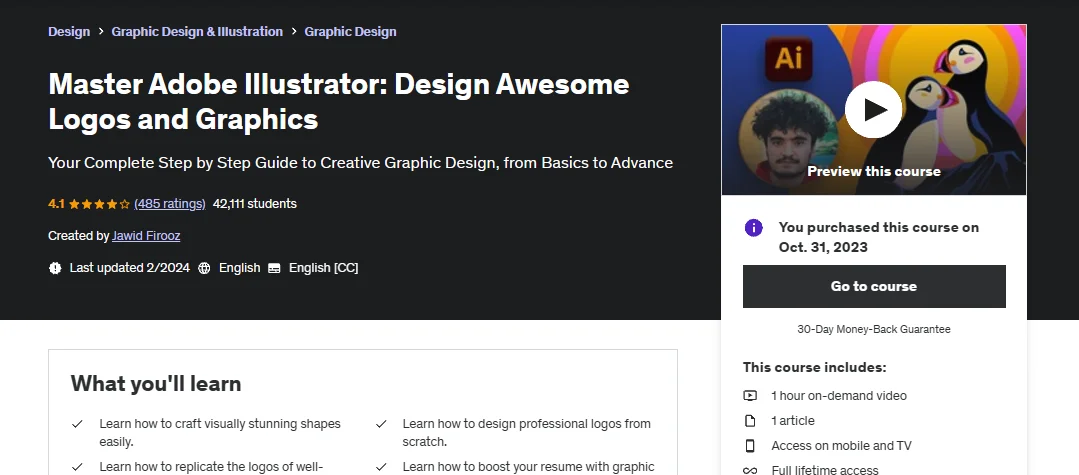Click chevron before the Graphic Design breadcrumb
This screenshot has width=1079, height=475.
tap(294, 32)
